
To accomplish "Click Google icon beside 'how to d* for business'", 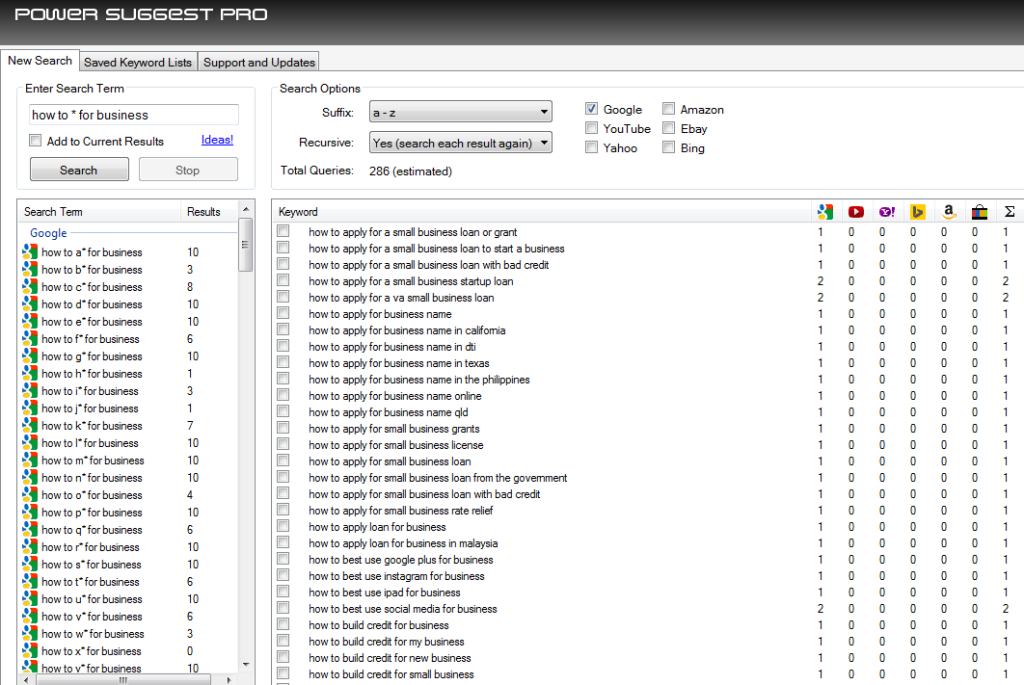I will coord(30,304).
